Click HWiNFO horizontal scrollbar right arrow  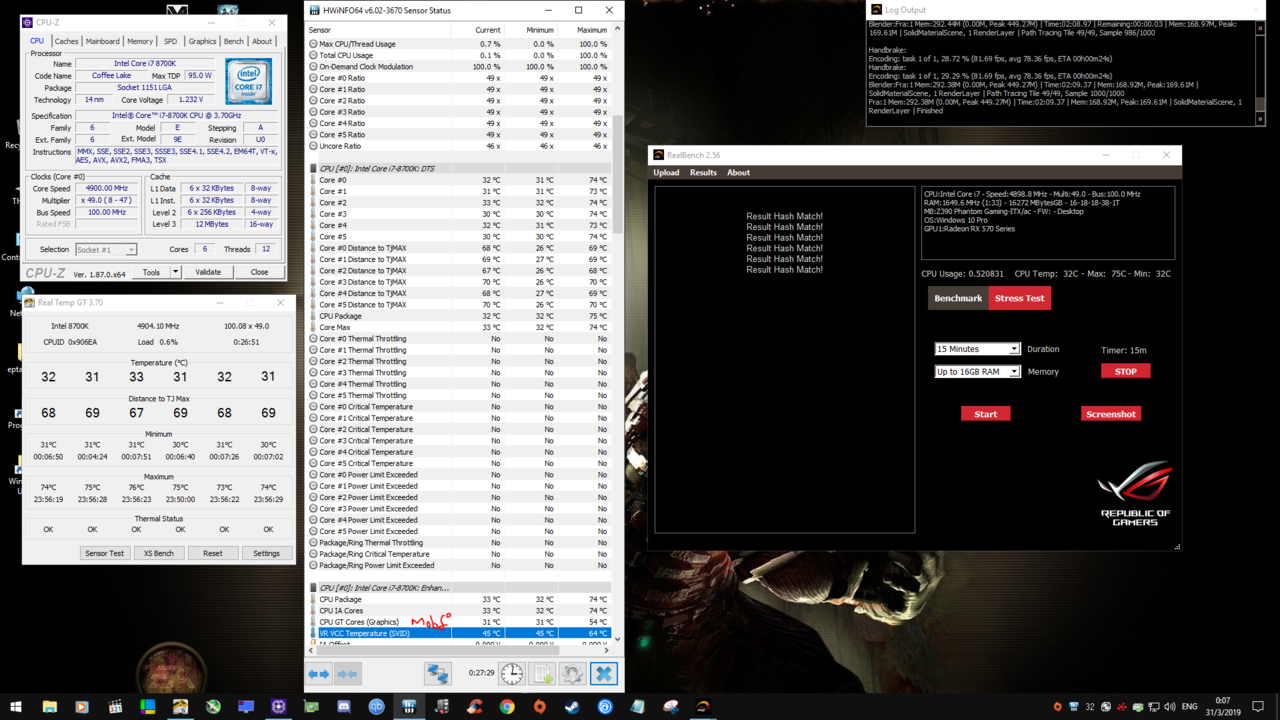click(x=607, y=650)
